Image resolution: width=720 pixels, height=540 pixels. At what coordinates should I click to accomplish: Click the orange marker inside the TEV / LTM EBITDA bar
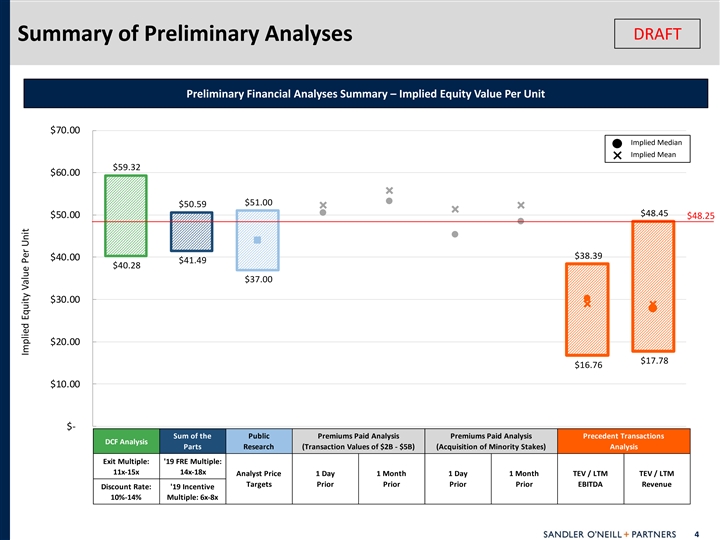[587, 299]
